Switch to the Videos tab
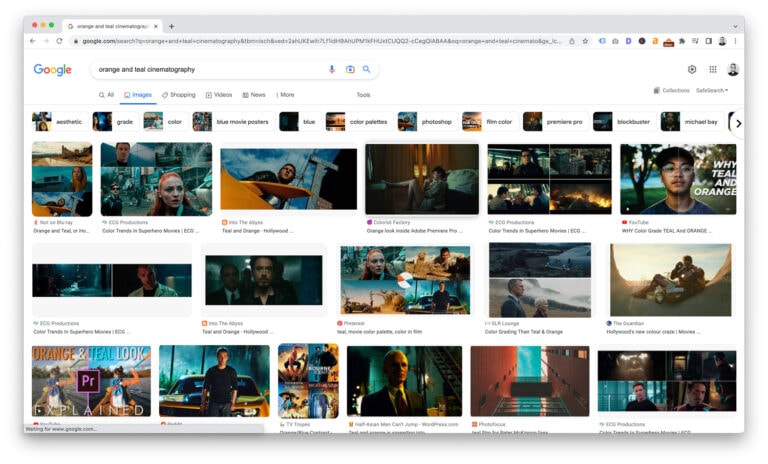 coord(219,95)
